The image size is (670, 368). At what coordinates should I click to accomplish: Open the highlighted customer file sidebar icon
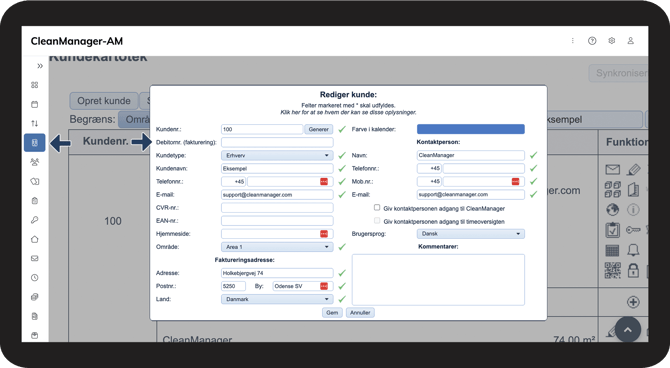click(x=35, y=143)
